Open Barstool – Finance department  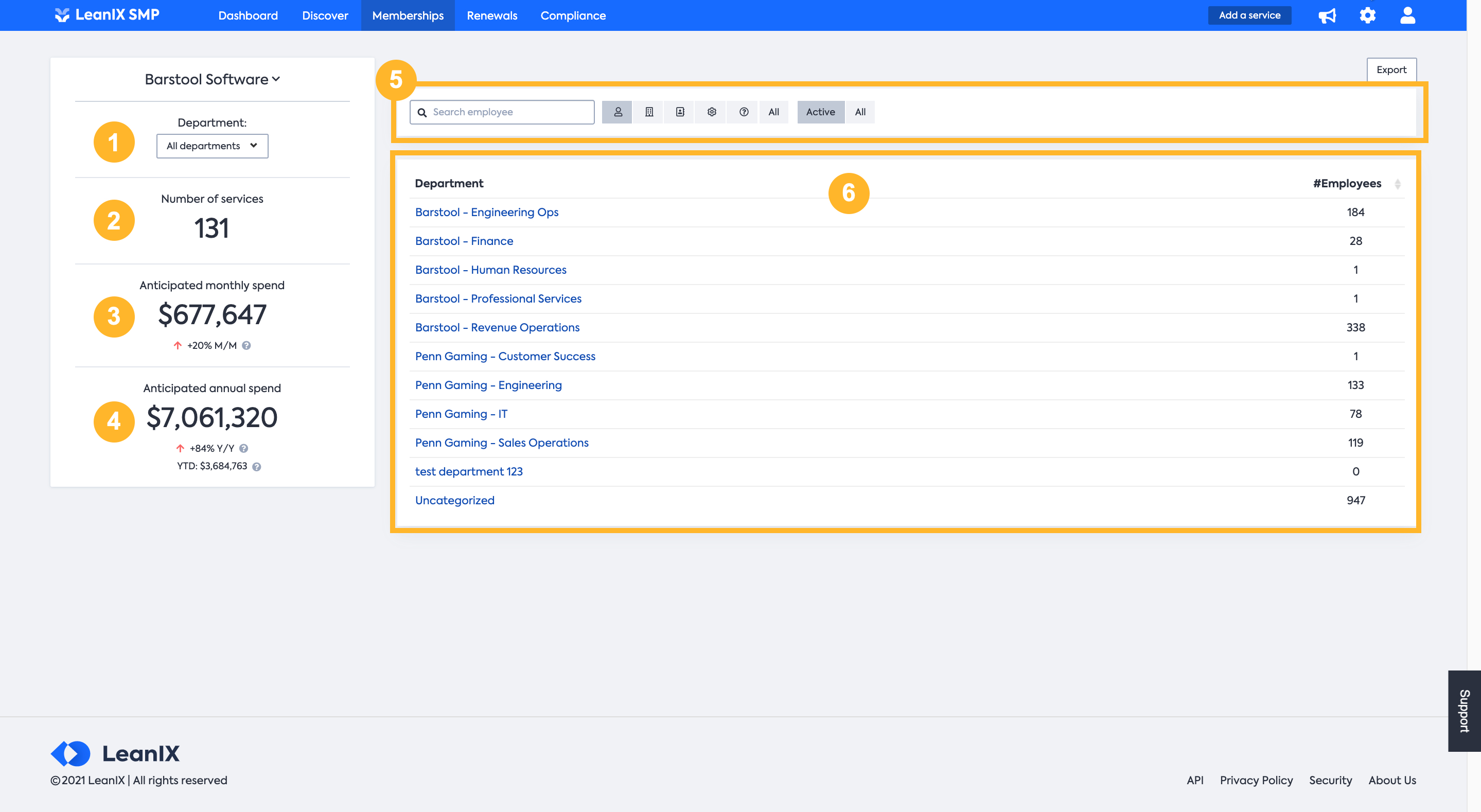pyautogui.click(x=464, y=241)
